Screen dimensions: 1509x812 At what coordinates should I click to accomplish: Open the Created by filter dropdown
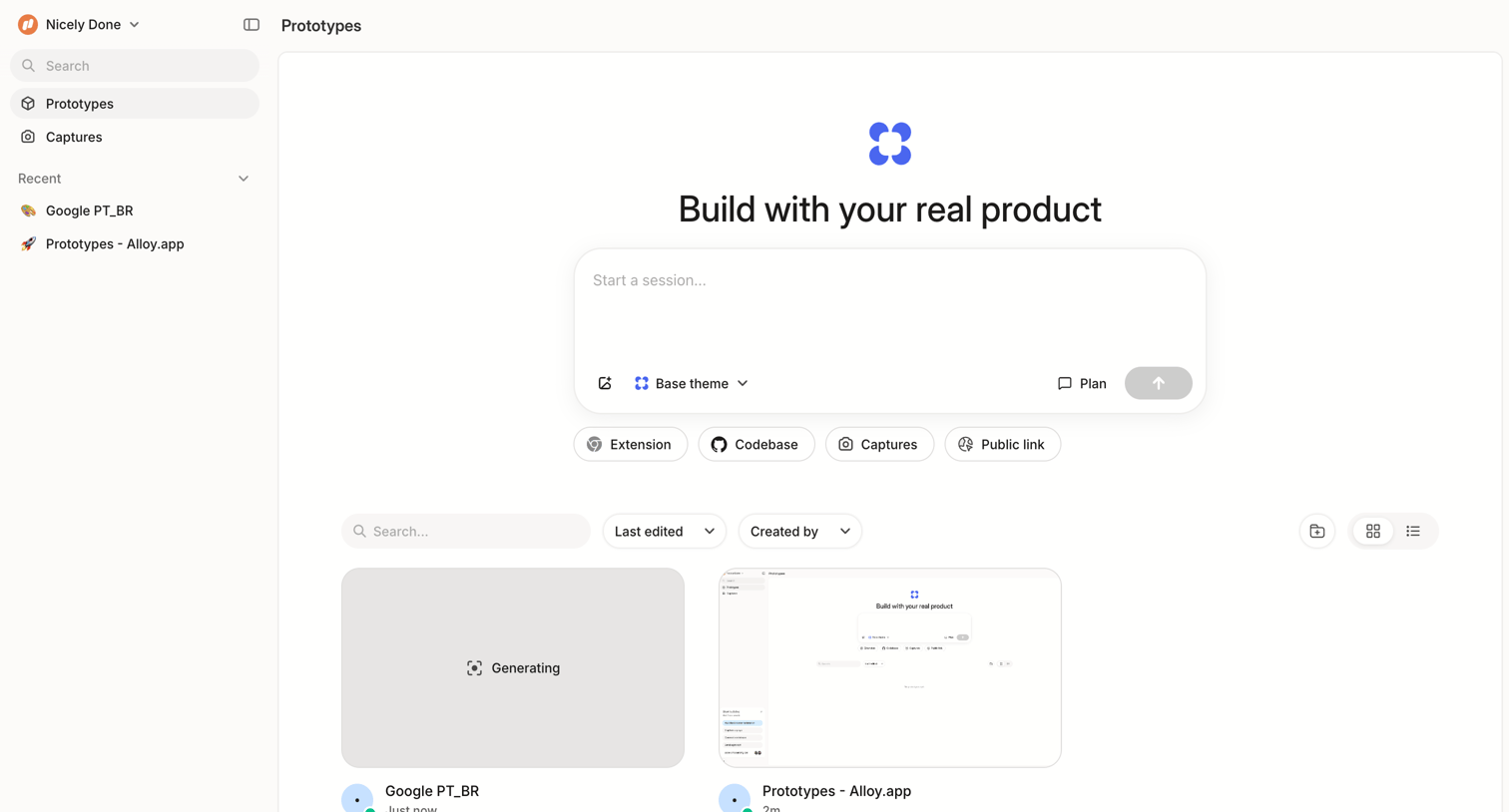(x=800, y=531)
